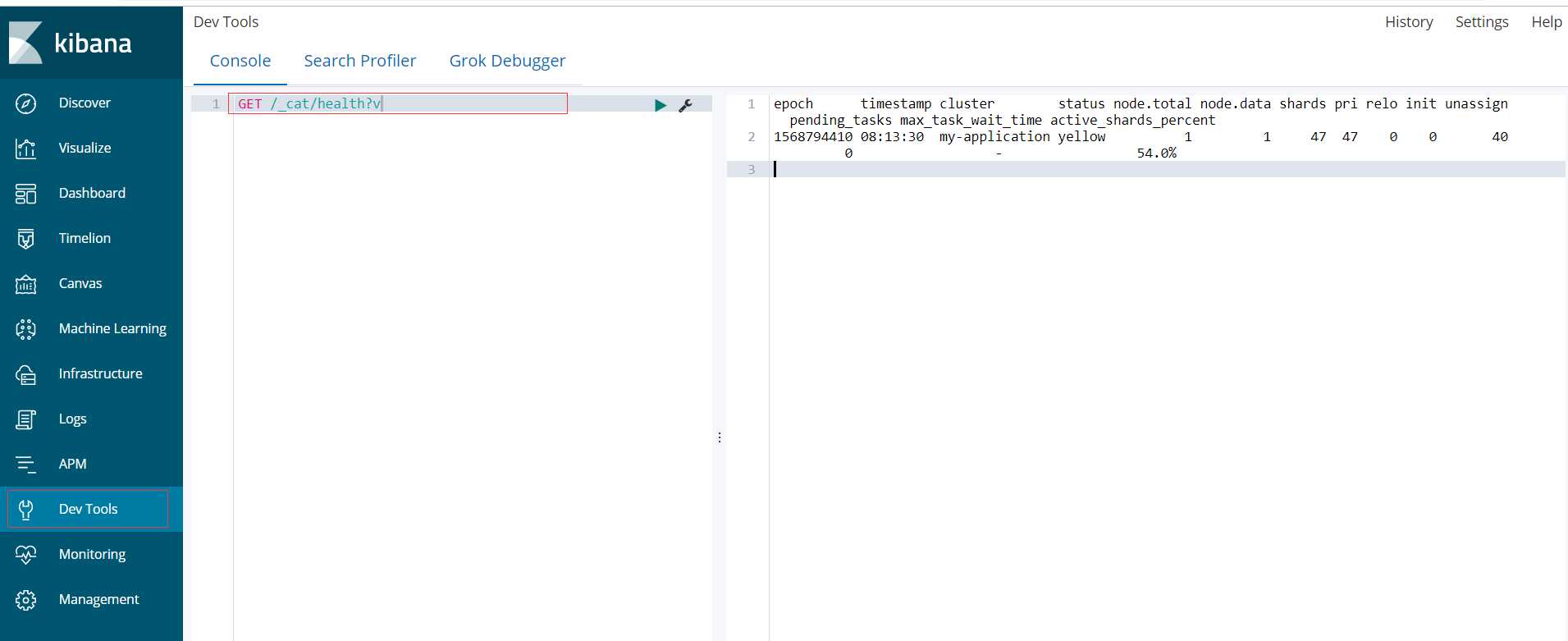Switch to the Console tab
Screen dimensions: 1568x641
[240, 61]
